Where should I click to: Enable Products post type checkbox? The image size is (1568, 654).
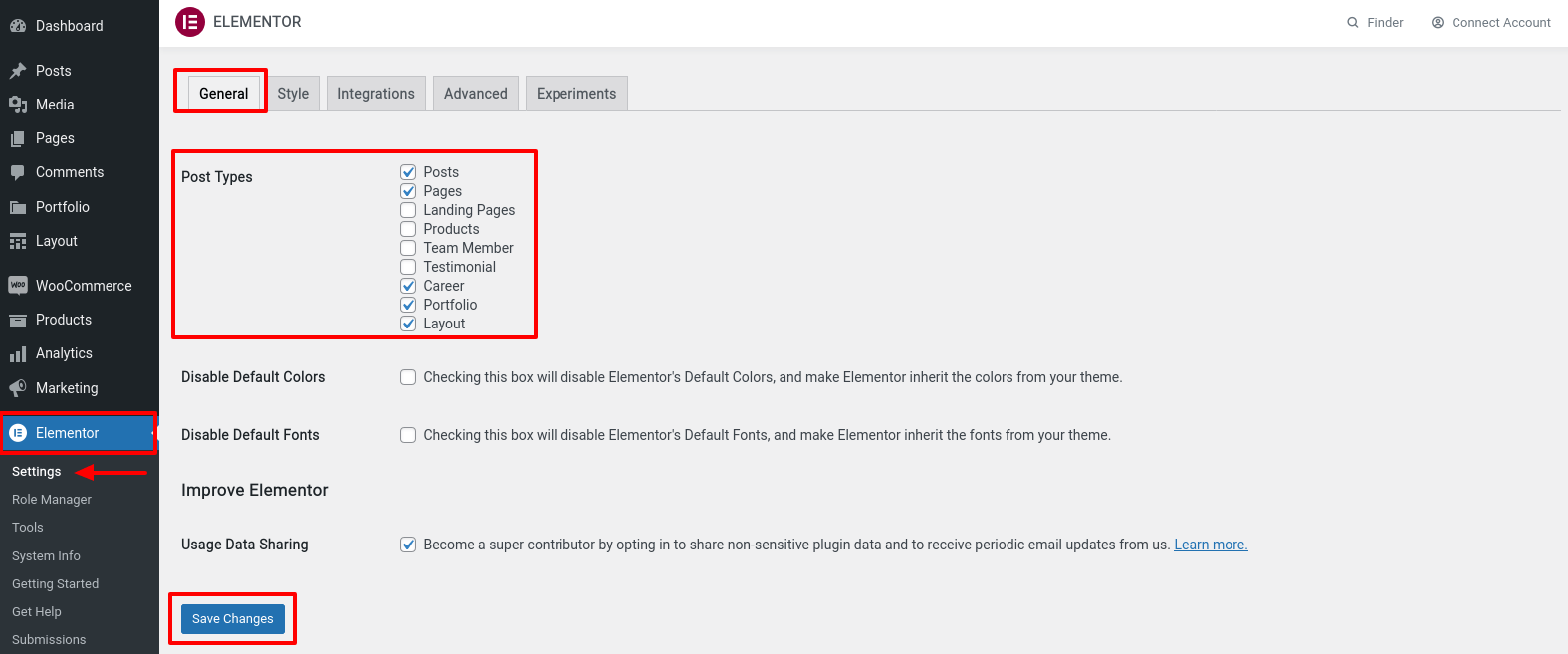[408, 229]
